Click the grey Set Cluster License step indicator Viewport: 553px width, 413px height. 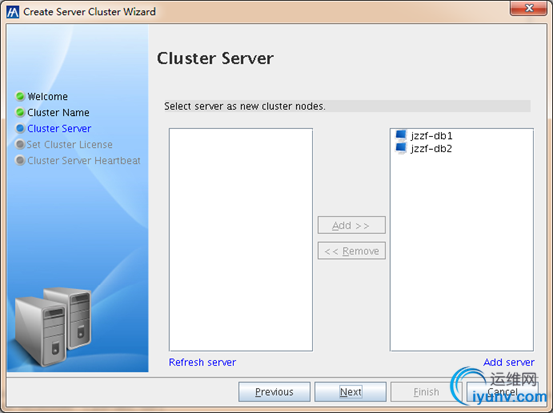coord(20,144)
